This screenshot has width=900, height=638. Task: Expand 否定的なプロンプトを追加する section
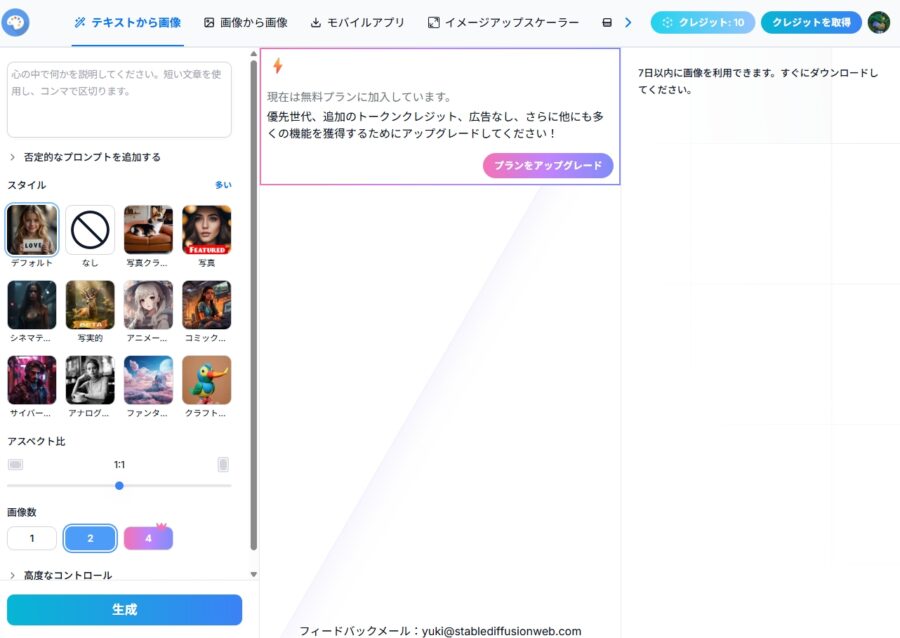[x=85, y=157]
